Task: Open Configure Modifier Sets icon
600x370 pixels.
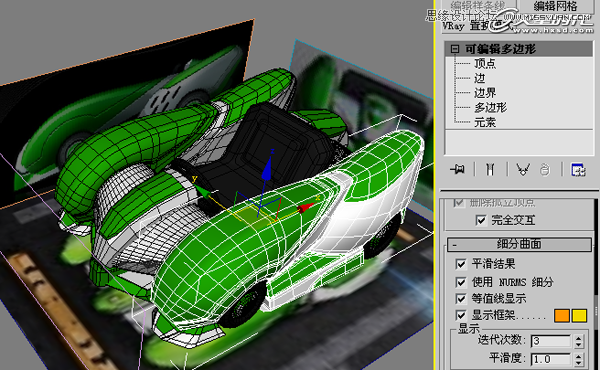Action: click(x=578, y=169)
